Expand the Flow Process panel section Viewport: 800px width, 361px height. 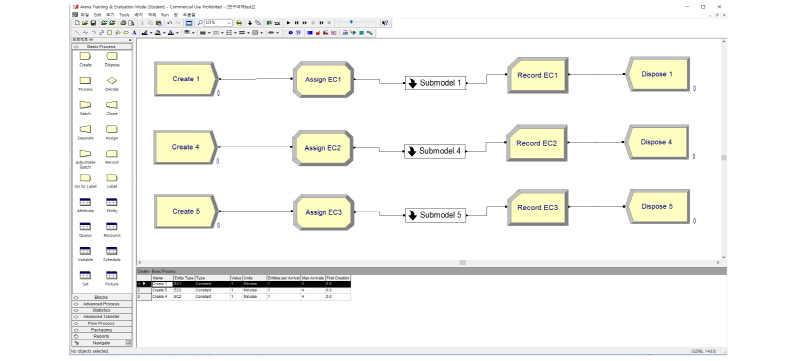(102, 323)
